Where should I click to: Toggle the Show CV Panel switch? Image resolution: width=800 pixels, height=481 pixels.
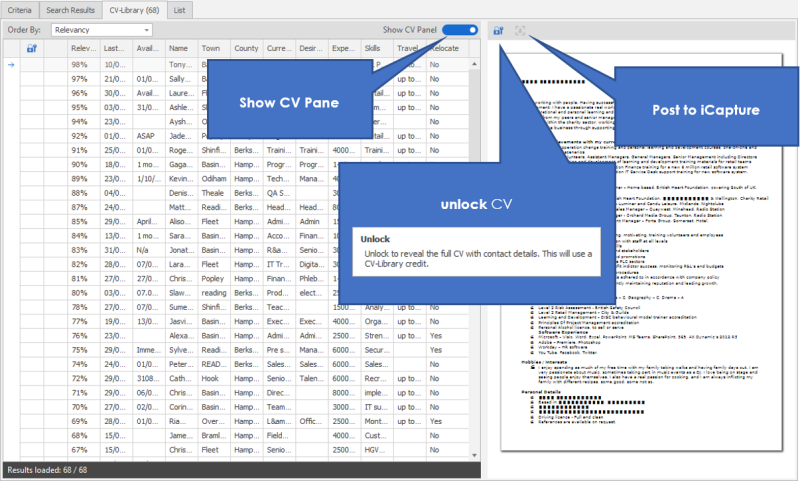pyautogui.click(x=460, y=31)
